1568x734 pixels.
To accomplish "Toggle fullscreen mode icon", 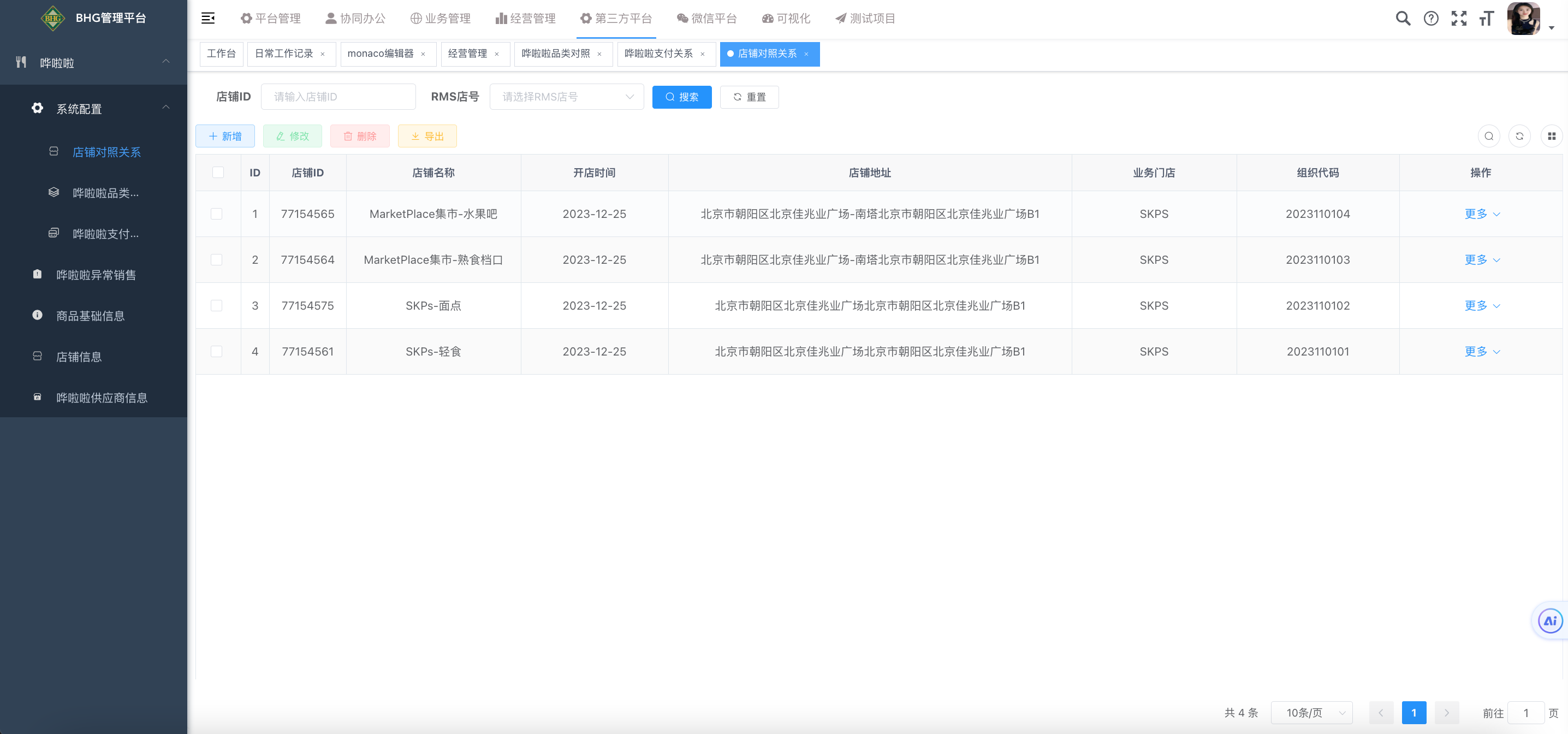I will coord(1459,18).
